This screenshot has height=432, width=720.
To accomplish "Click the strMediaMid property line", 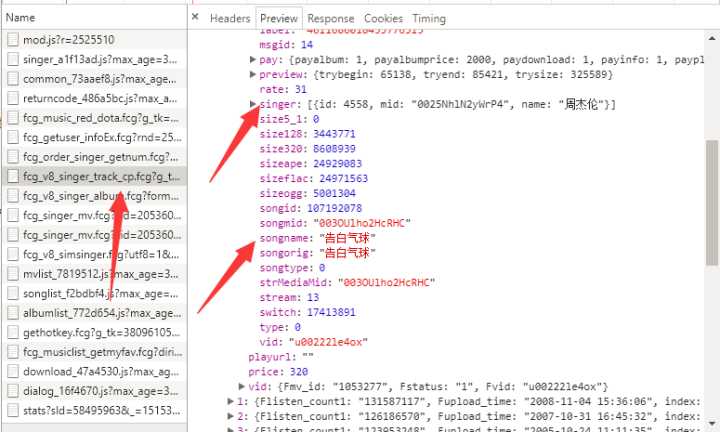I will [347, 282].
